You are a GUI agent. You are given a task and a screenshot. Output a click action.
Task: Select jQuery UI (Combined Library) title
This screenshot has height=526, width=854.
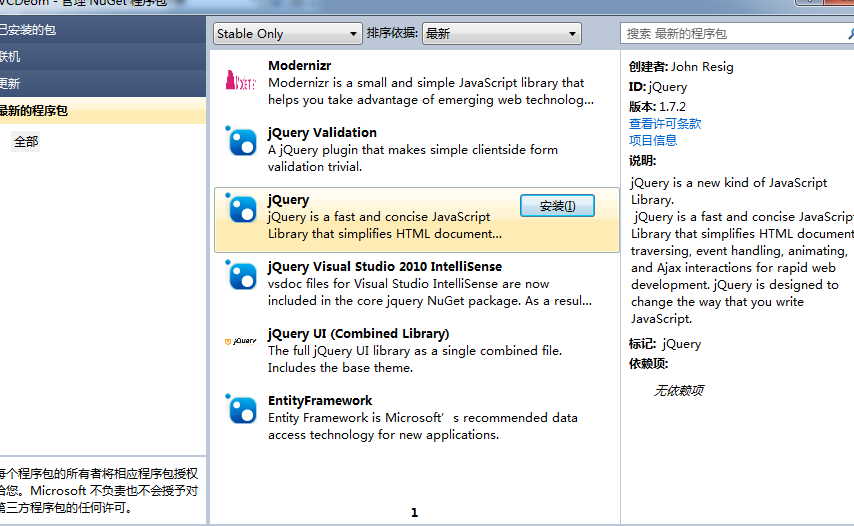coord(358,334)
